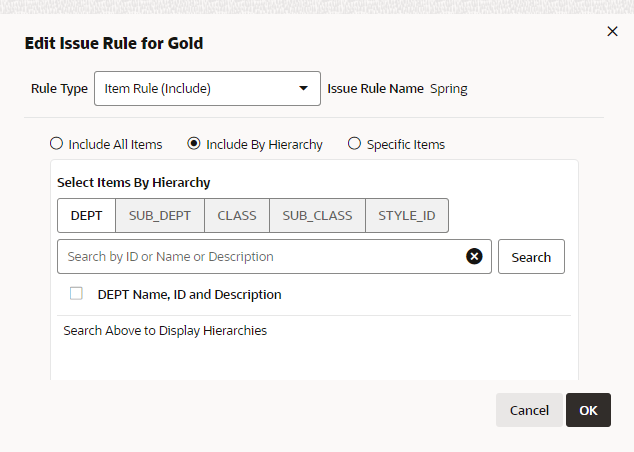This screenshot has height=452, width=634.
Task: Select the Include All Items option
Action: (56, 144)
